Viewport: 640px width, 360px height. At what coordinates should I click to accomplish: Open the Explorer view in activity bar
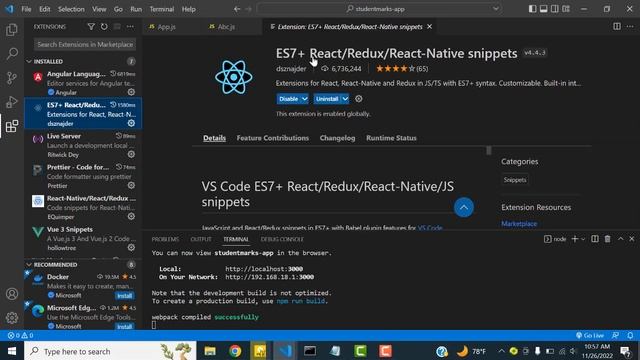(x=12, y=30)
